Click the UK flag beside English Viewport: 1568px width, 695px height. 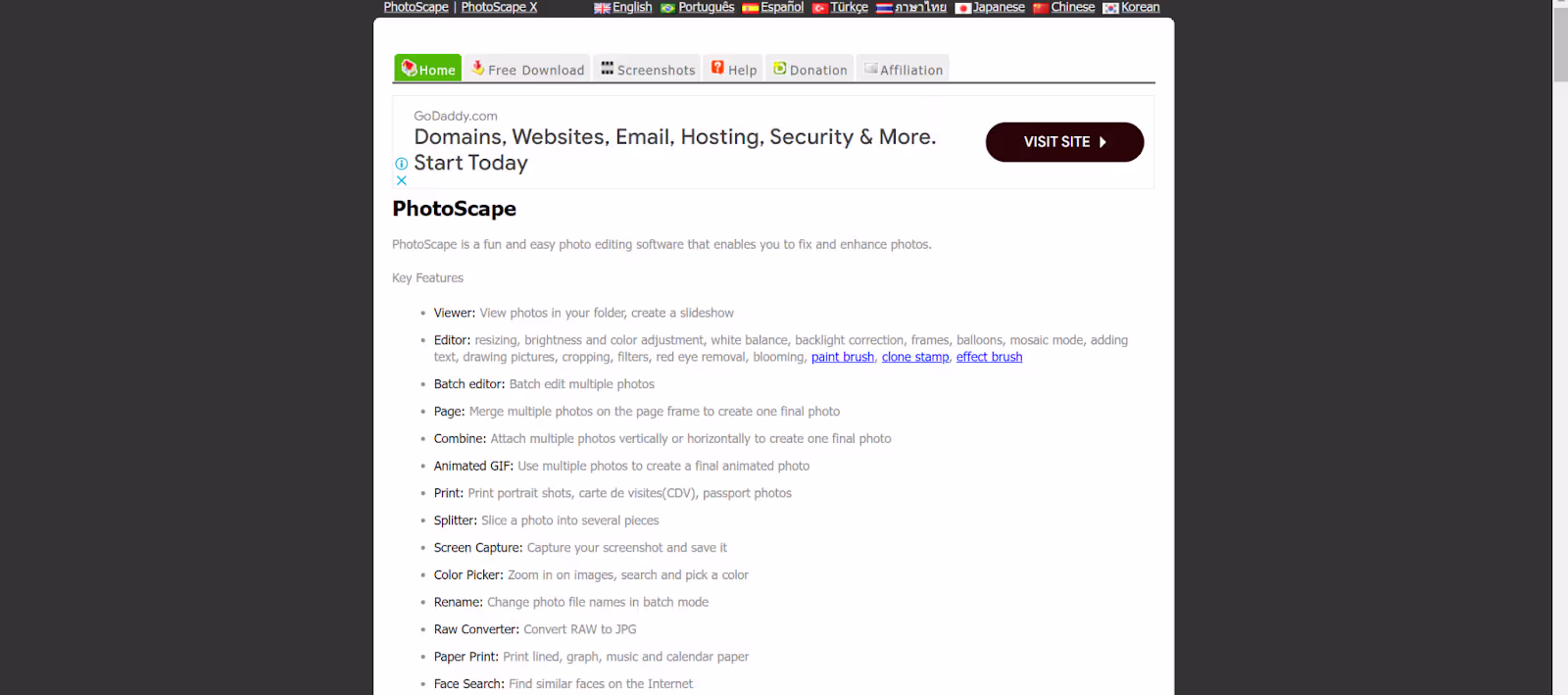[602, 8]
